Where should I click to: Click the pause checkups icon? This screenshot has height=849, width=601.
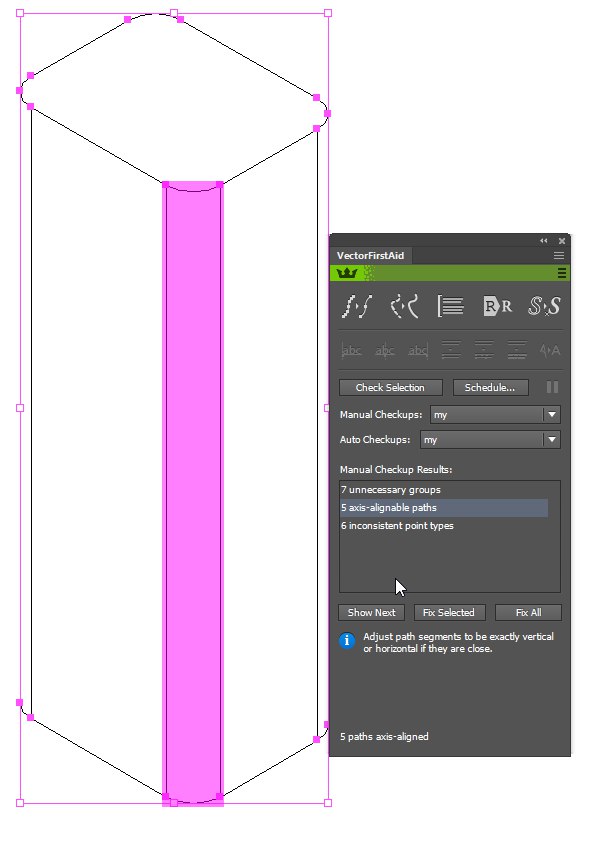pyautogui.click(x=552, y=387)
